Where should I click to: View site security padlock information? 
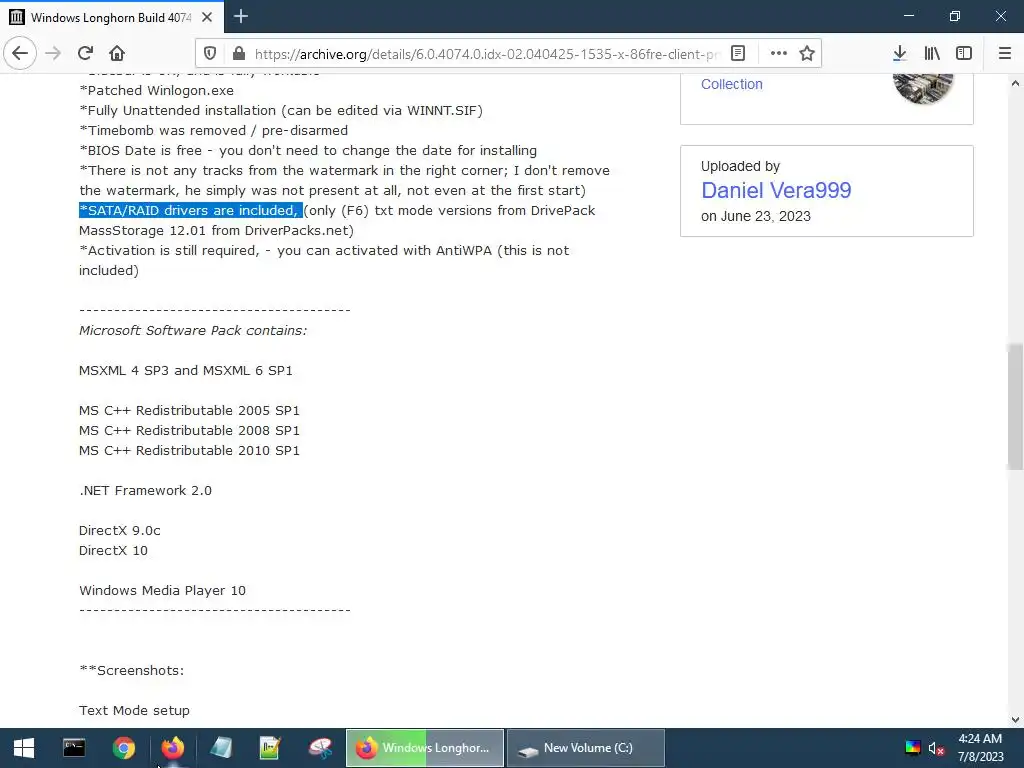click(x=239, y=54)
